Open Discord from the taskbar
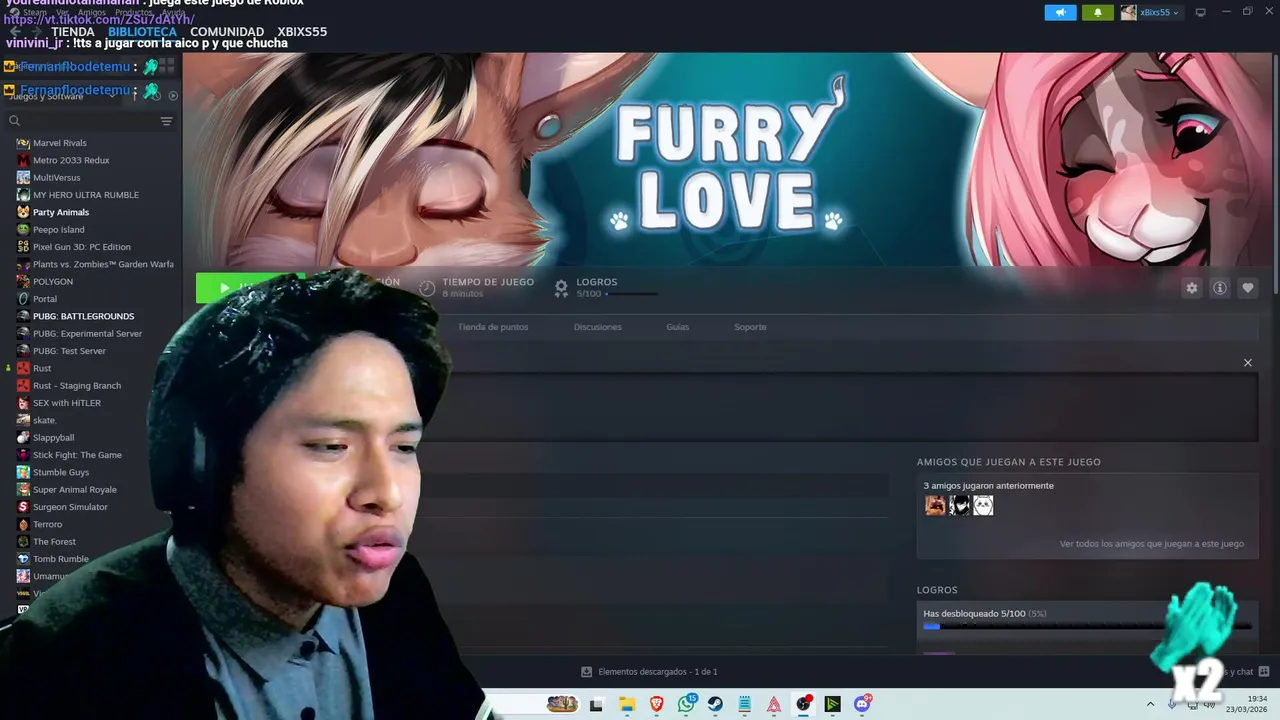 click(862, 704)
